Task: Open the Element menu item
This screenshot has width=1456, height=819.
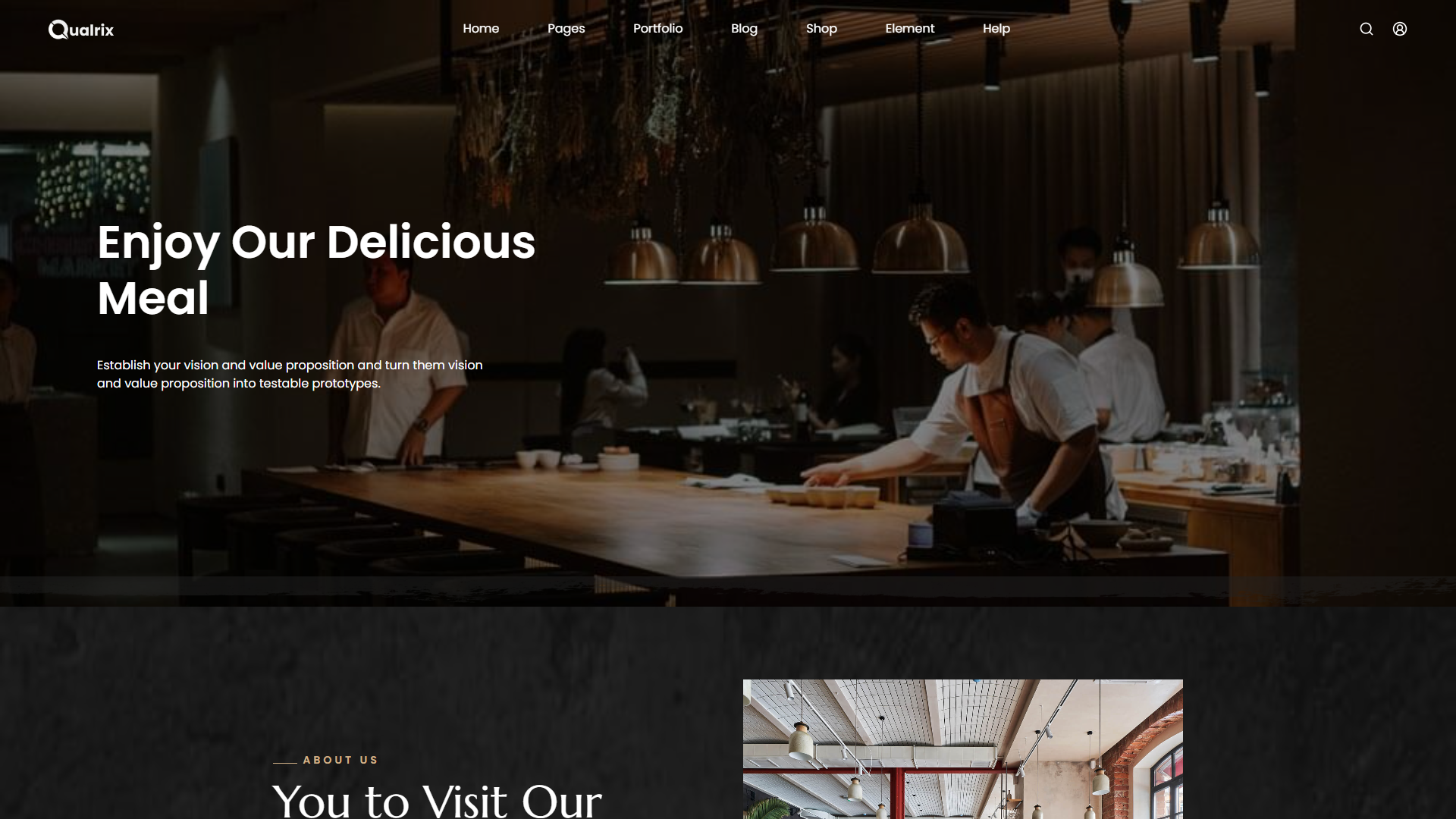Action: 909,28
